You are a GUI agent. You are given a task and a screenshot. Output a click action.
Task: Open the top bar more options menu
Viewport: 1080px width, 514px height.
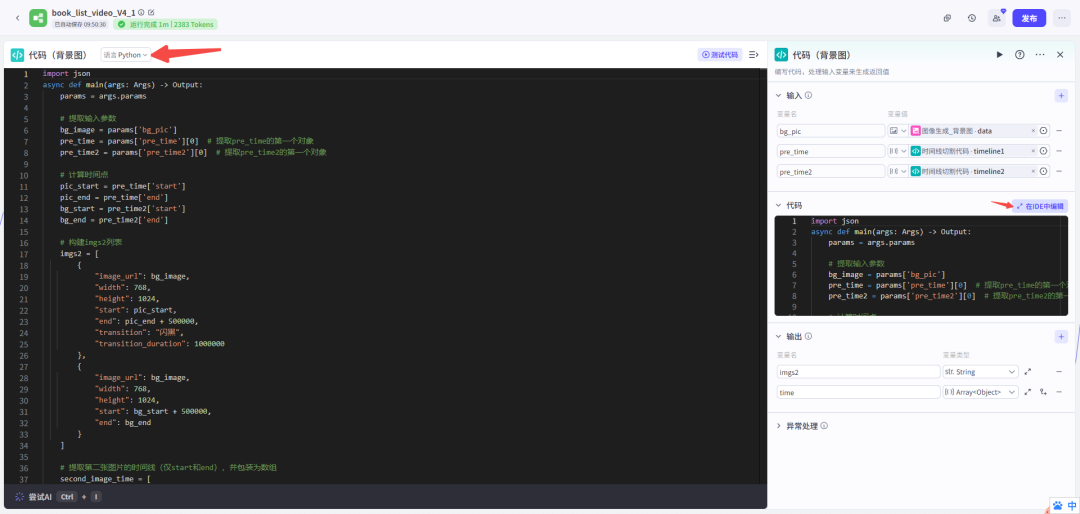point(1062,19)
